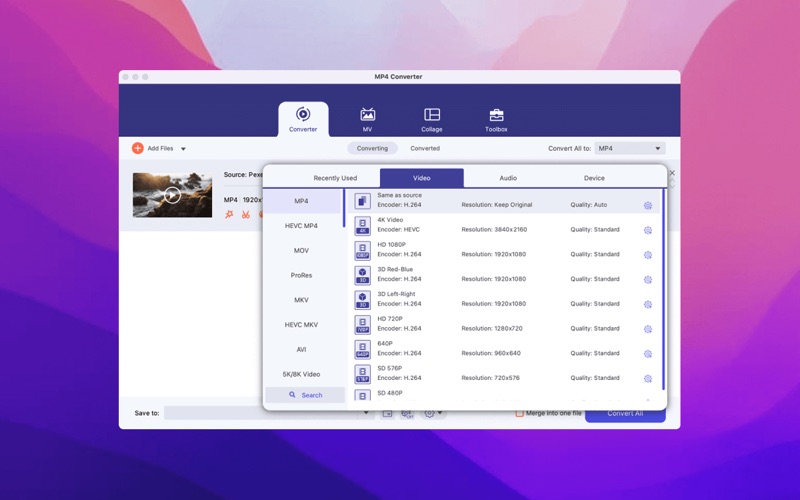The image size is (800, 500).
Task: Open the Collage module
Action: (432, 120)
